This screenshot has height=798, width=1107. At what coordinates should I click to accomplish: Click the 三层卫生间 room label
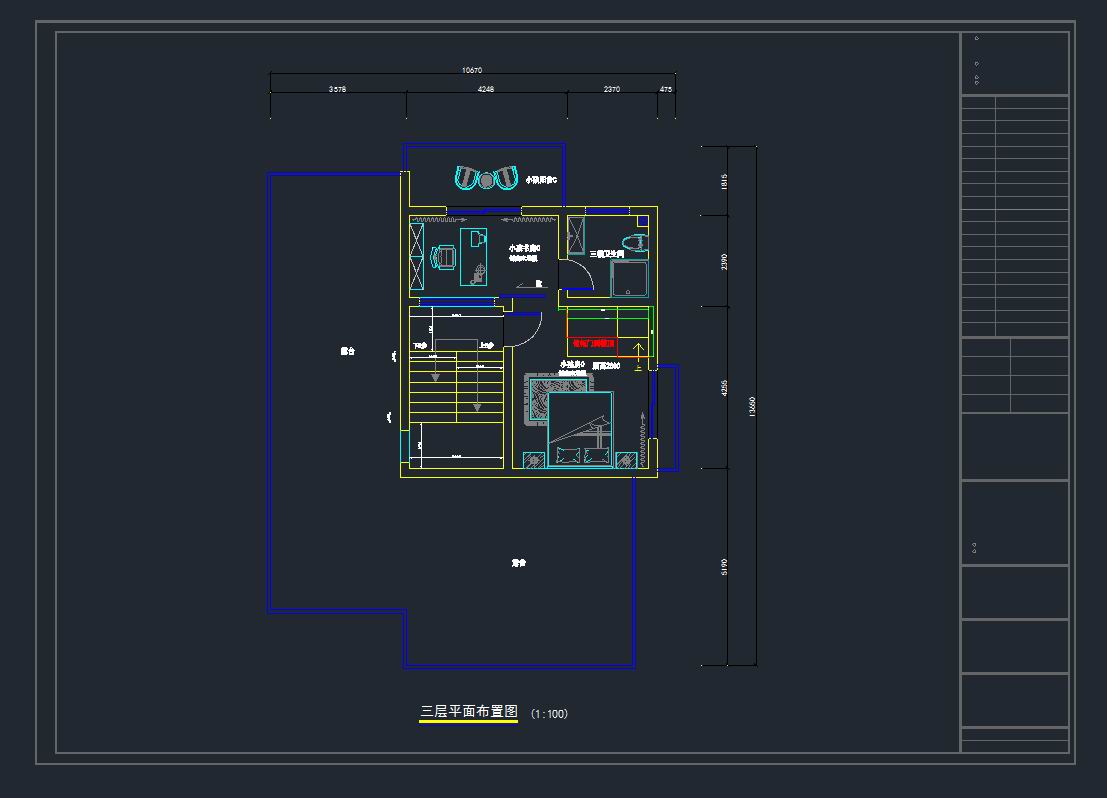[x=607, y=254]
